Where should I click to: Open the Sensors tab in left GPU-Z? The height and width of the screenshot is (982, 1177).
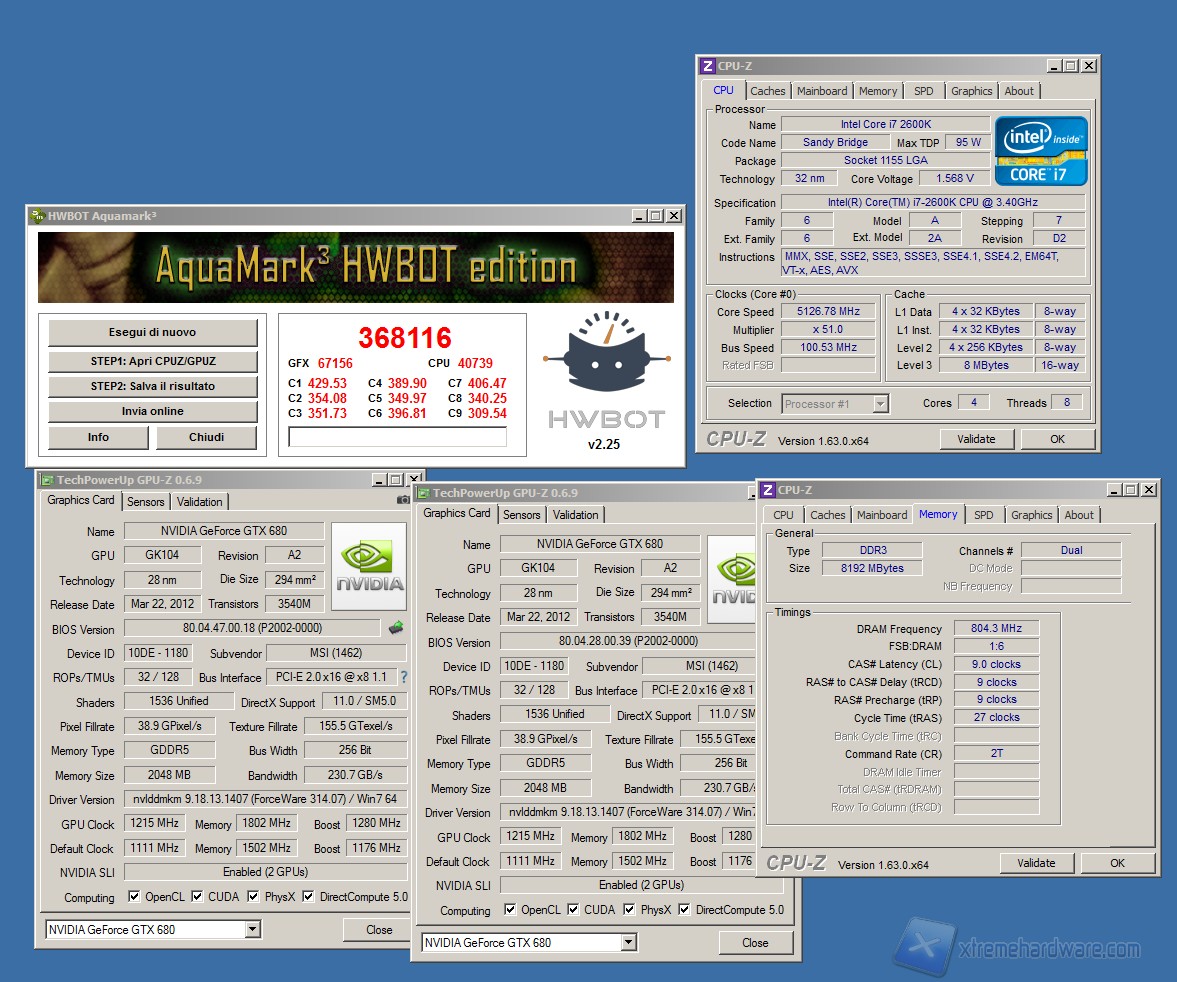click(146, 502)
